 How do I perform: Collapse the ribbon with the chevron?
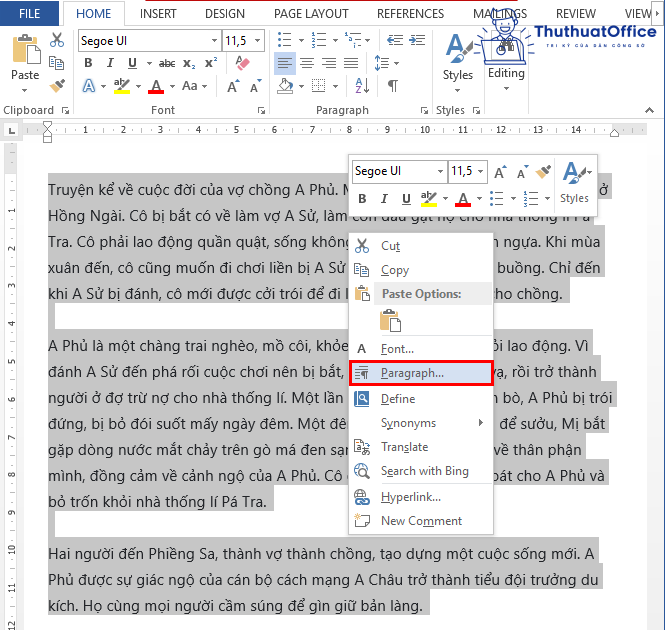coord(649,110)
